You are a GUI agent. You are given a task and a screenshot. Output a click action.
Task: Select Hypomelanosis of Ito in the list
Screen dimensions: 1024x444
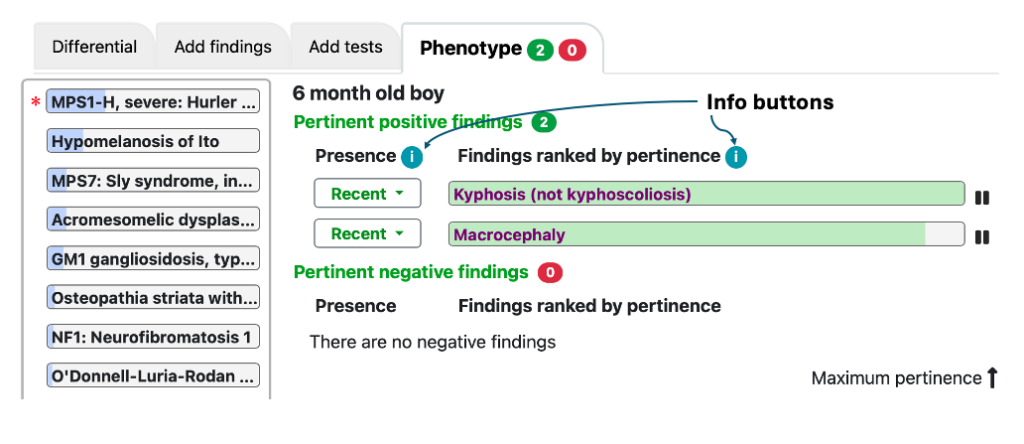[153, 141]
